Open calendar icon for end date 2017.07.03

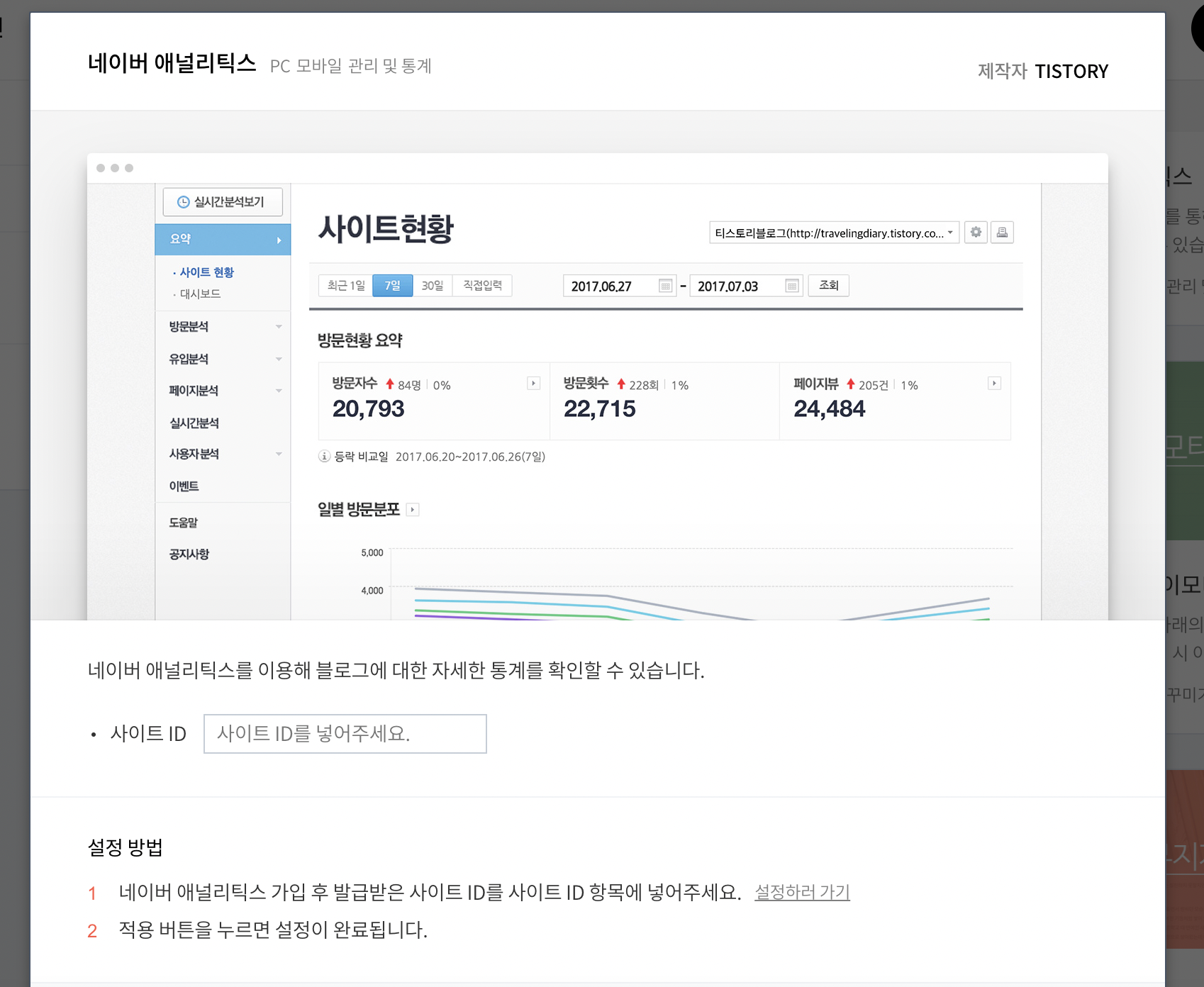point(792,286)
